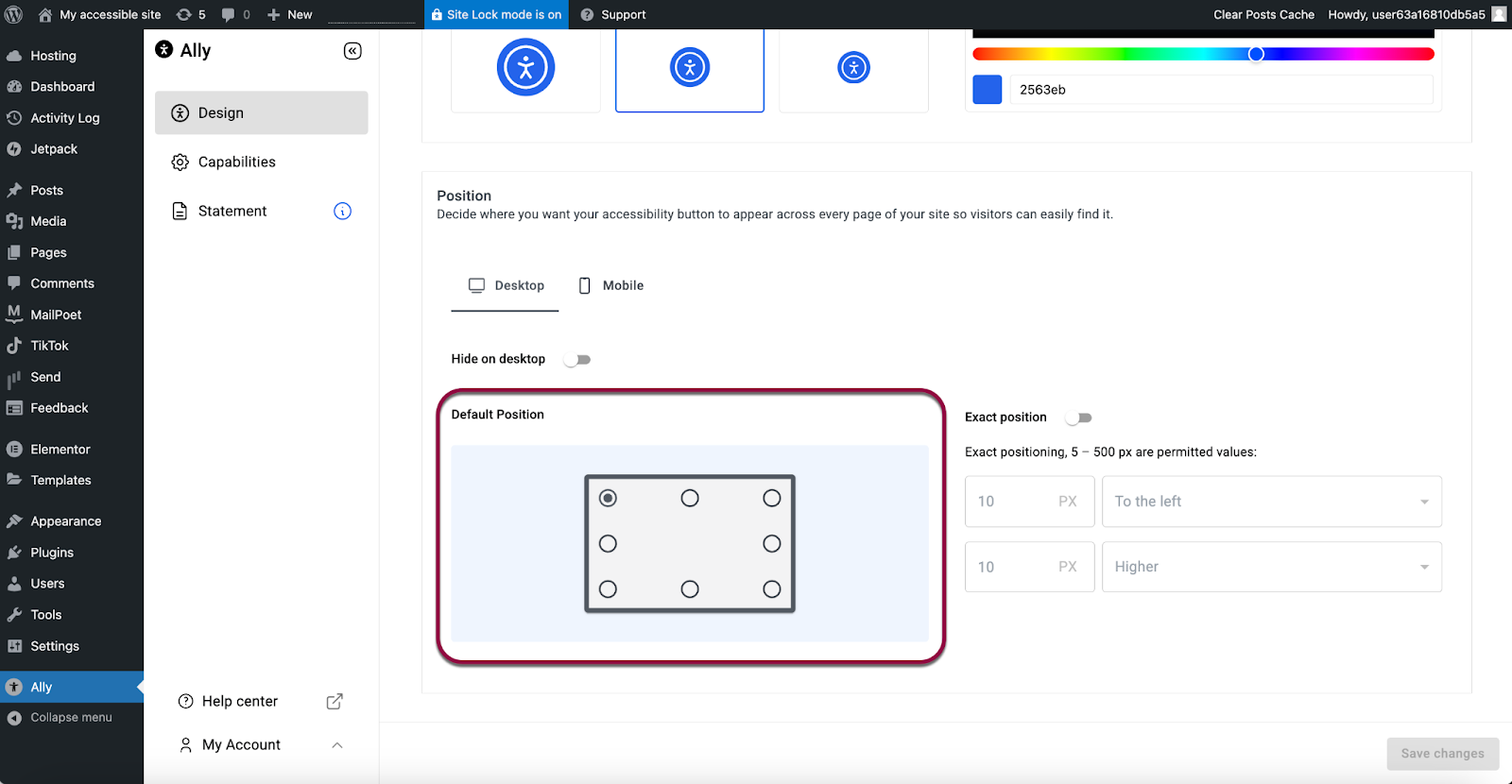This screenshot has width=1512, height=784.
Task: Open the Capabilities section
Action: [x=261, y=162]
